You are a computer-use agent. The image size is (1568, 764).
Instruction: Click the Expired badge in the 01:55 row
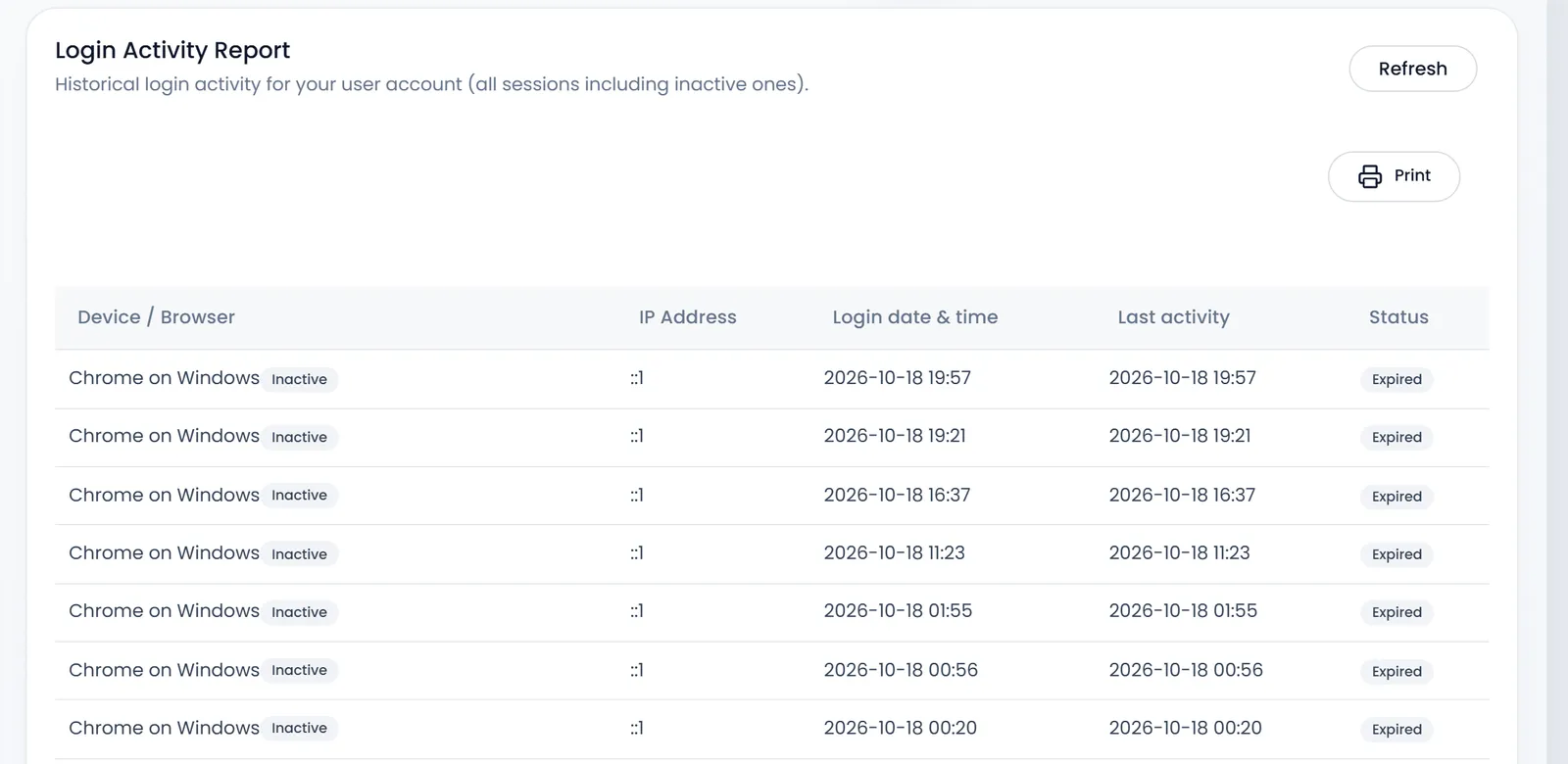1396,612
